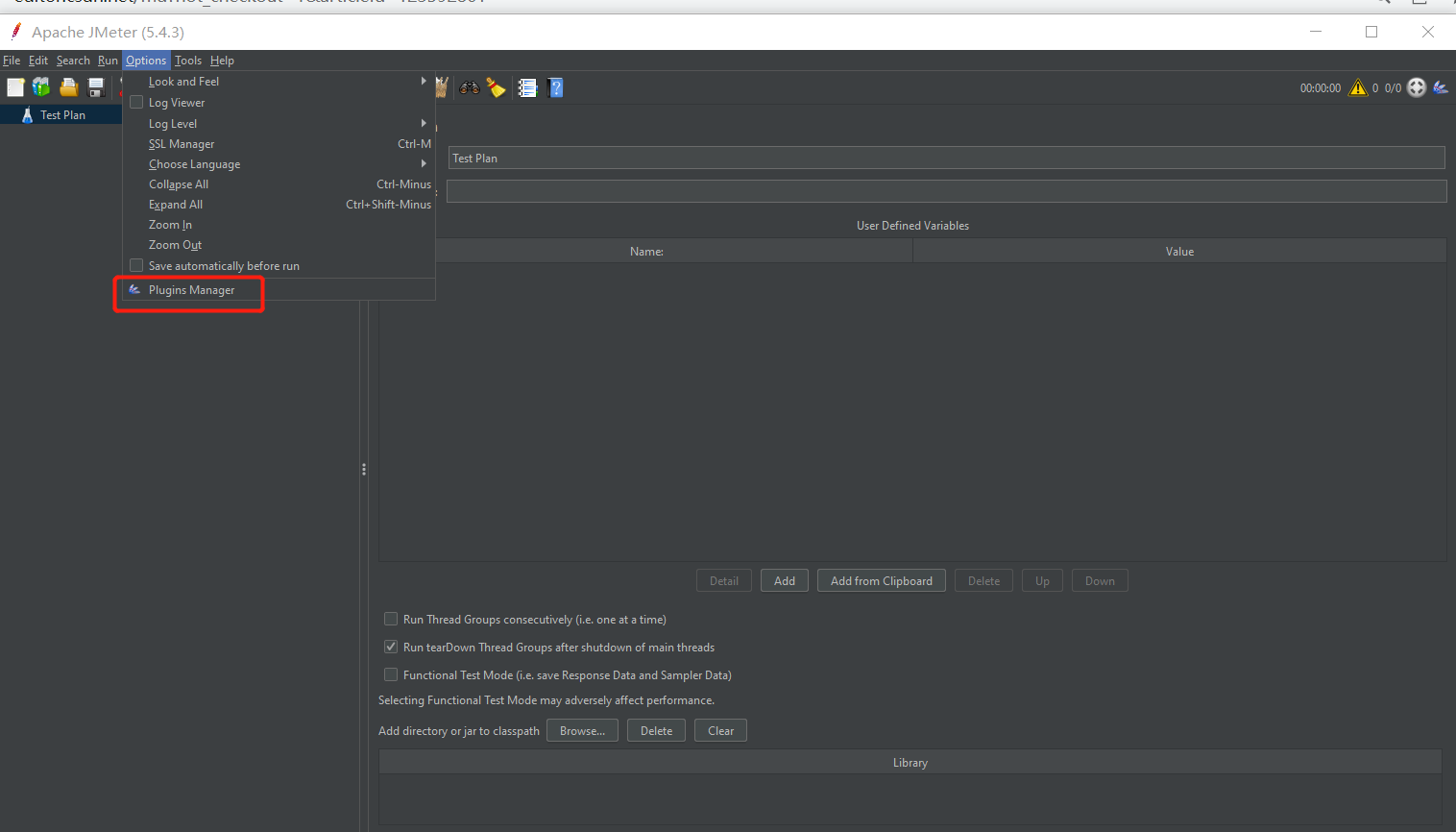Viewport: 1456px width, 832px height.
Task: Enable Run Thread Groups consecutively checkbox
Action: coord(391,619)
